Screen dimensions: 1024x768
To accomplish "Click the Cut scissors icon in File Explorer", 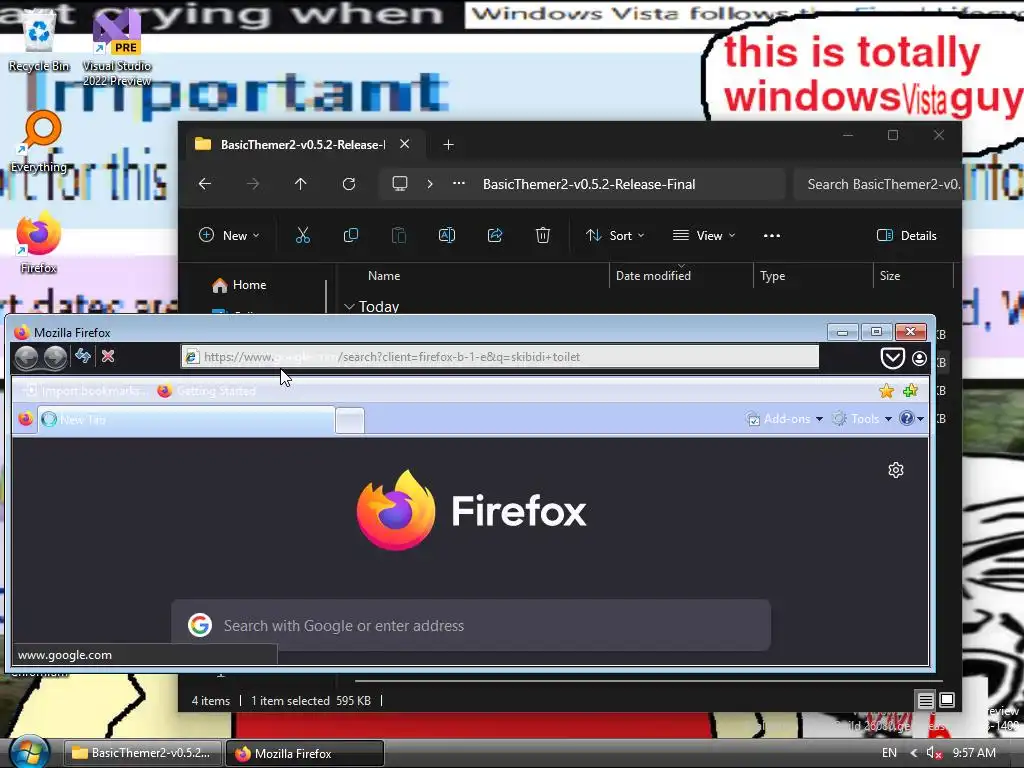I will click(x=302, y=235).
